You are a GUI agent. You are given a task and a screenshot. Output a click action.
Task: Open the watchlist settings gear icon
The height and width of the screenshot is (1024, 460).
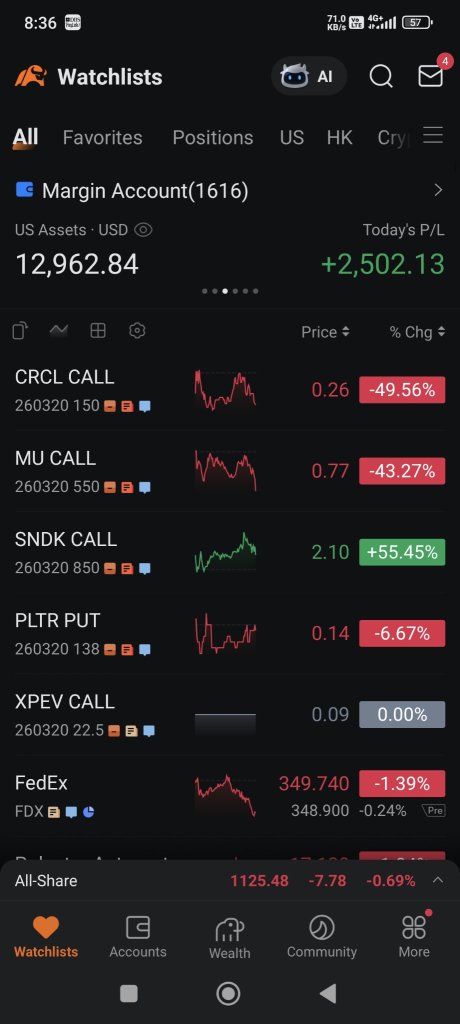click(137, 330)
